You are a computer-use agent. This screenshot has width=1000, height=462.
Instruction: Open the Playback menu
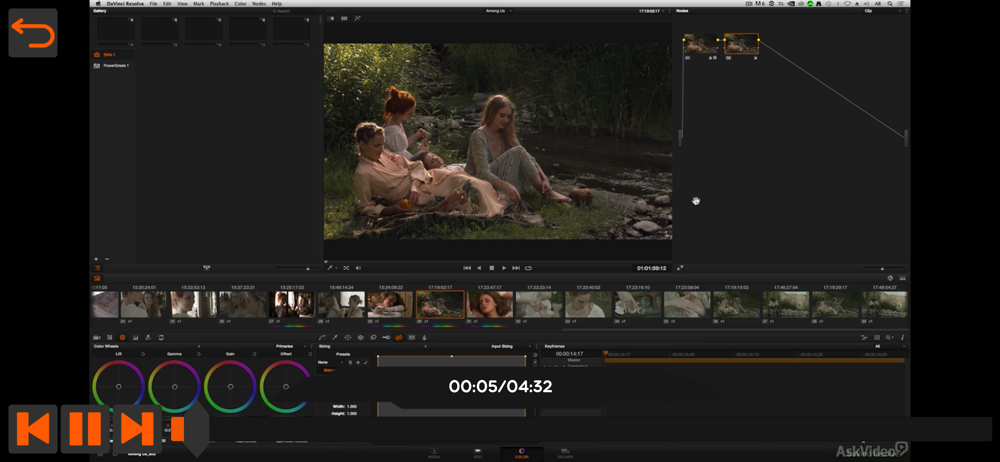(x=219, y=4)
